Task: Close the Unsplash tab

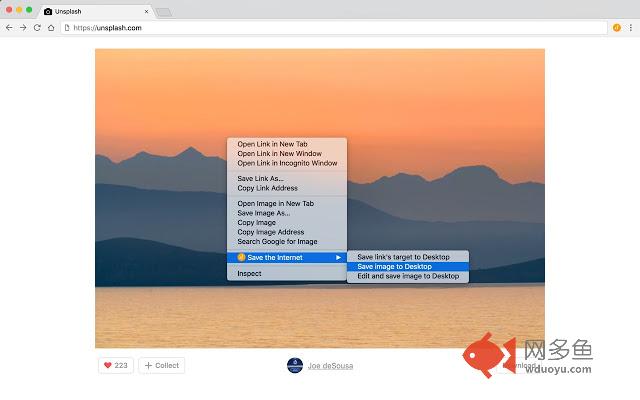Action: tap(146, 11)
